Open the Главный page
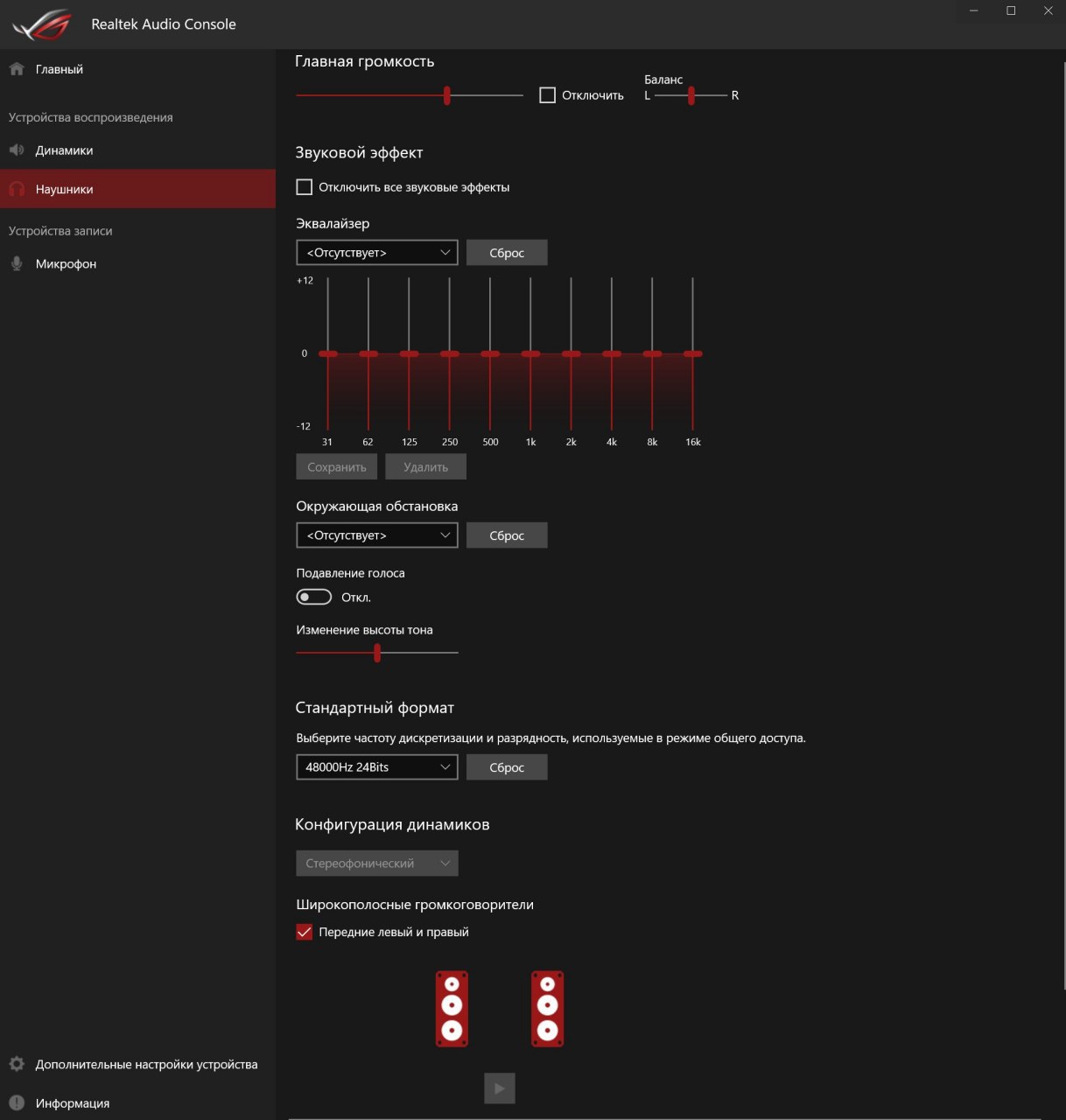 click(137, 69)
